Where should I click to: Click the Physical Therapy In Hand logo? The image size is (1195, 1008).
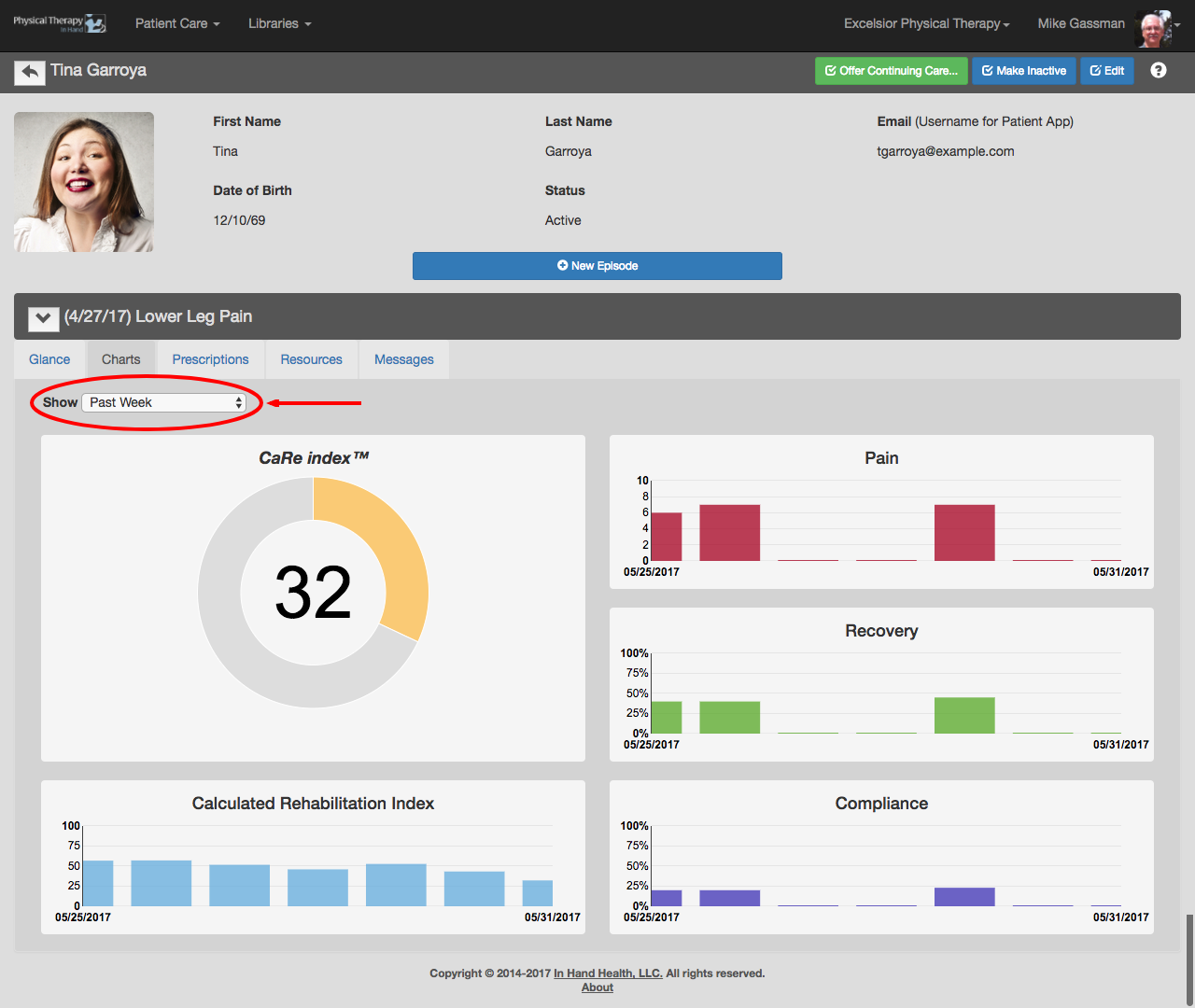pyautogui.click(x=60, y=23)
